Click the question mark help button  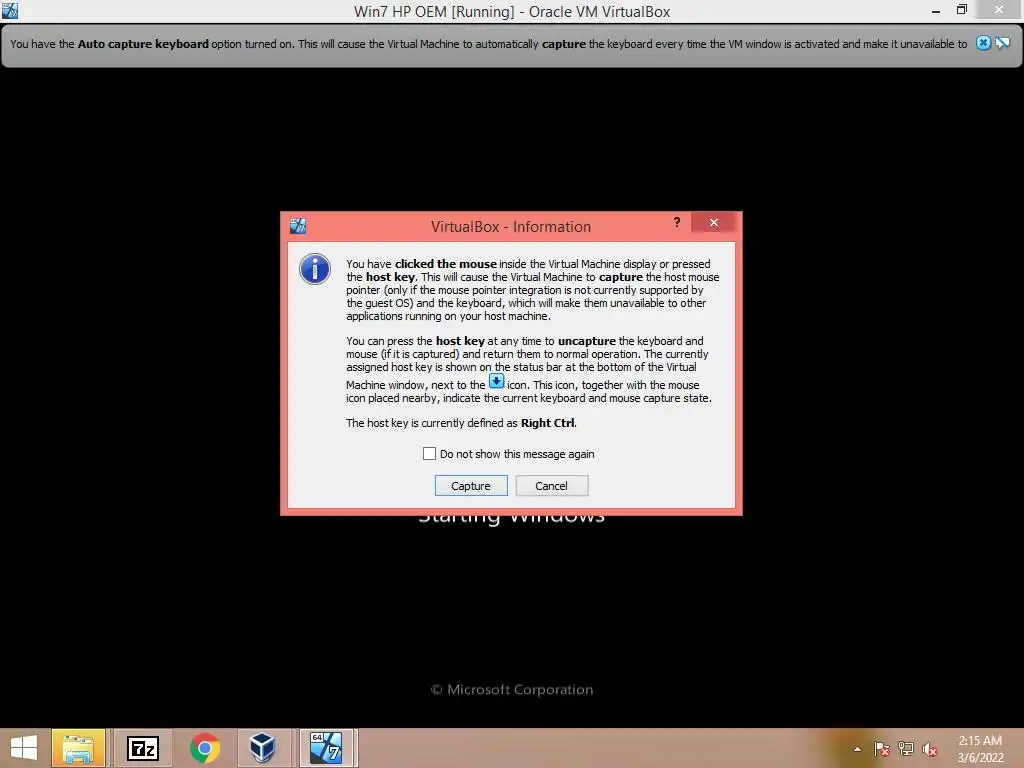677,222
